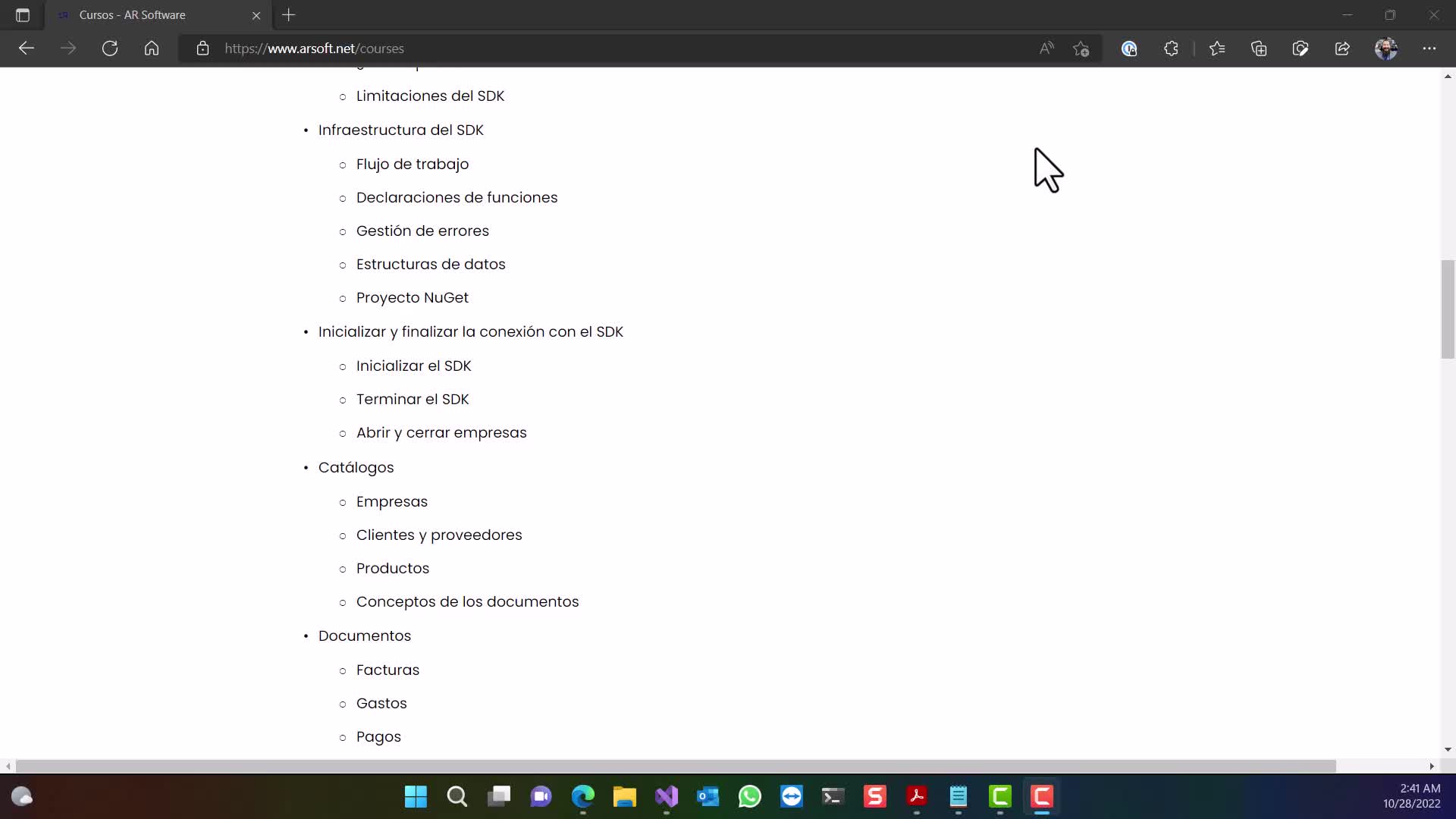1456x819 pixels.
Task: Go to browser Home page
Action: (152, 49)
